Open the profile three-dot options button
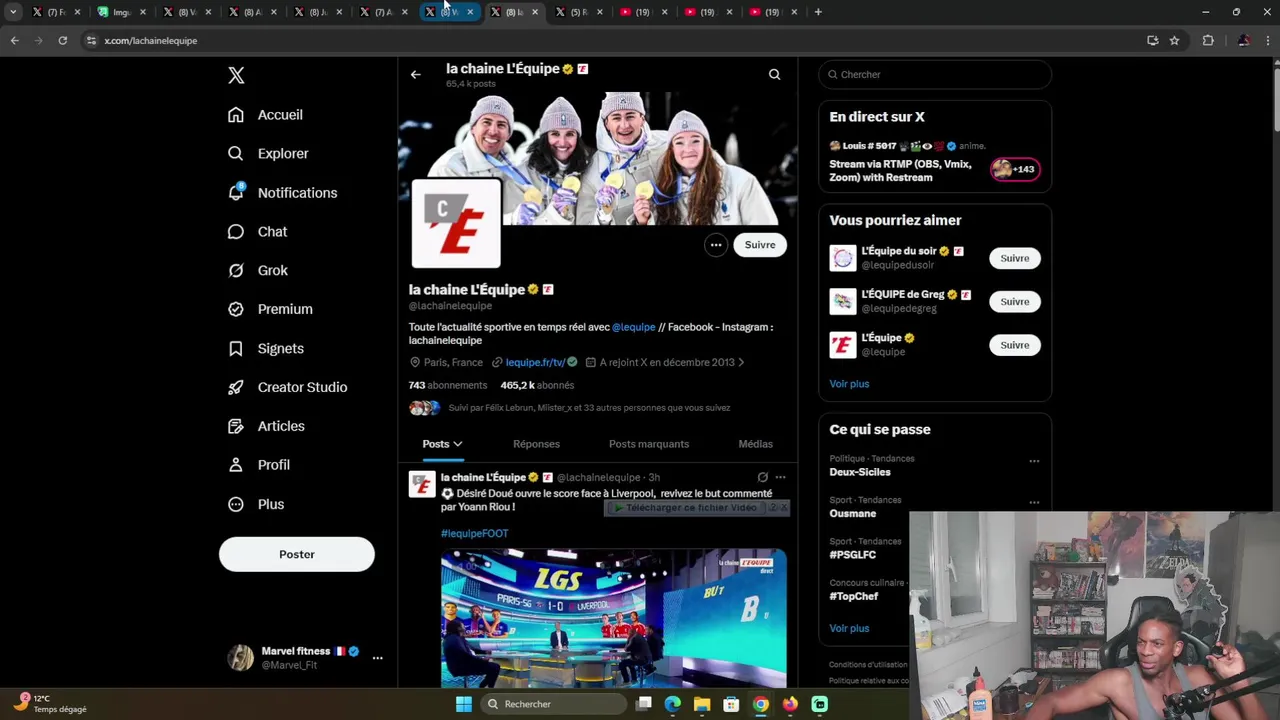This screenshot has width=1280, height=720. coord(716,245)
